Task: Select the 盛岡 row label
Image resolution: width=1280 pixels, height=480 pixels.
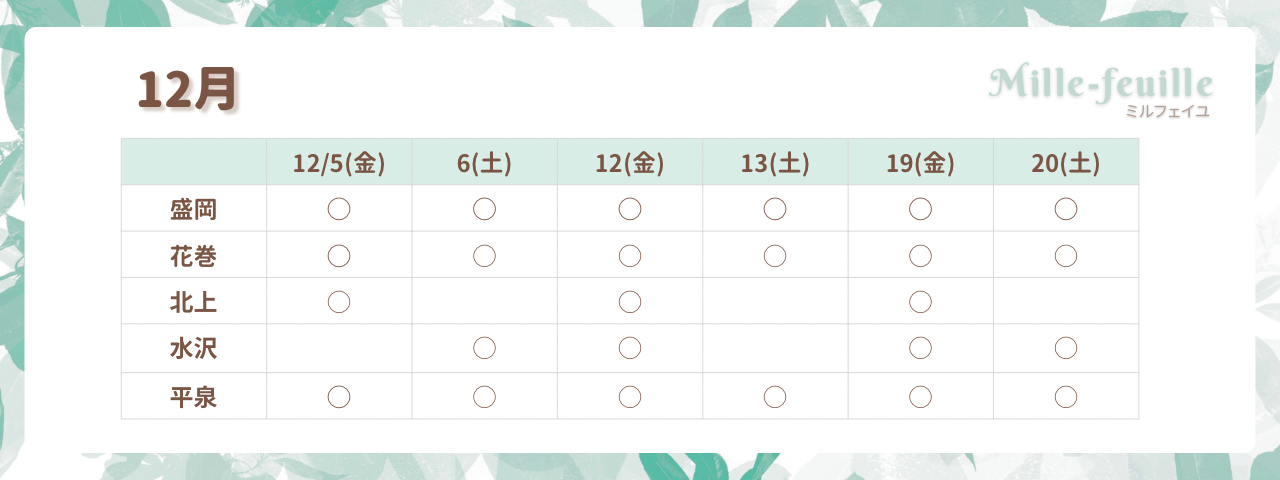Action: point(194,209)
